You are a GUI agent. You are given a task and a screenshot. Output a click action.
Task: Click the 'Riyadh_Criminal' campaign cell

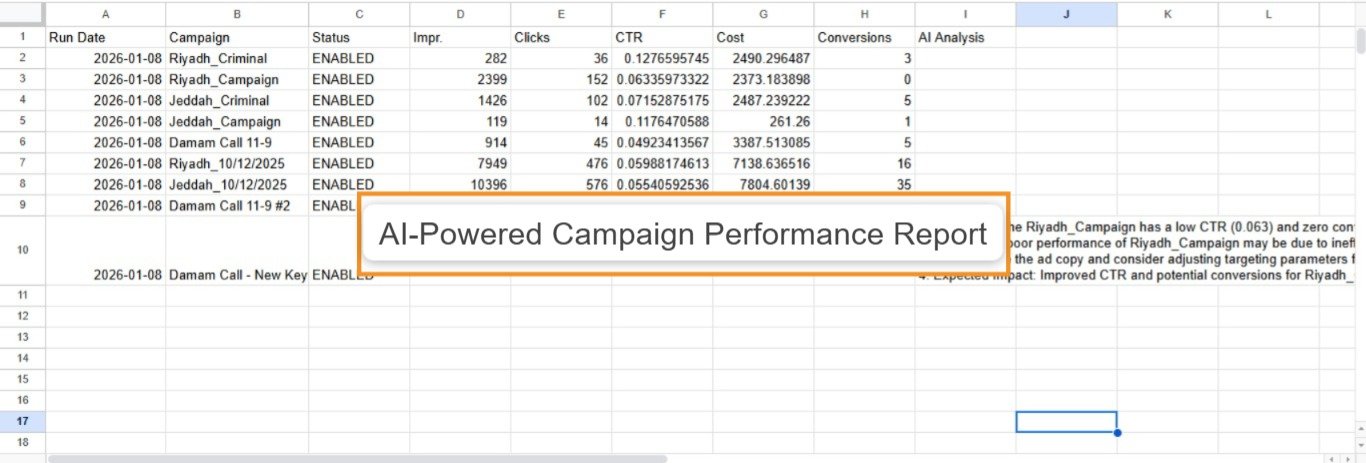pos(236,58)
